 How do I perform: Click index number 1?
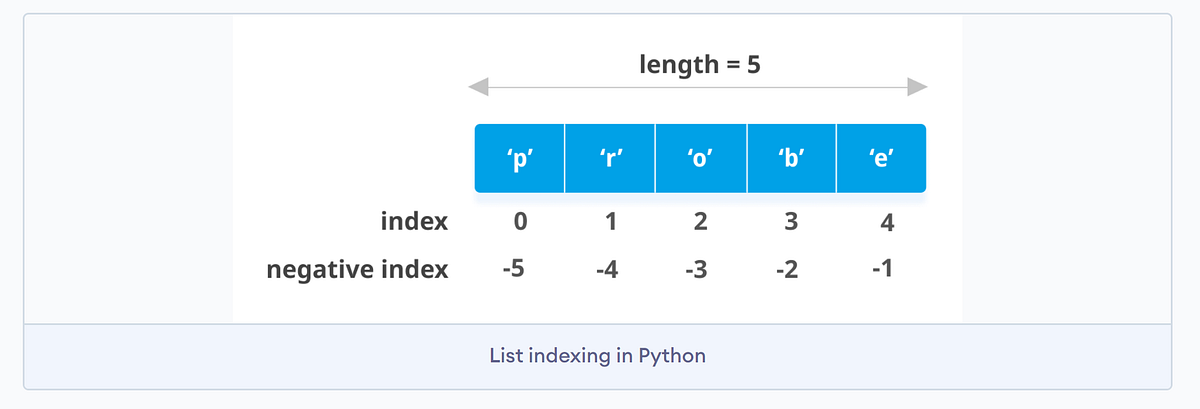[610, 221]
